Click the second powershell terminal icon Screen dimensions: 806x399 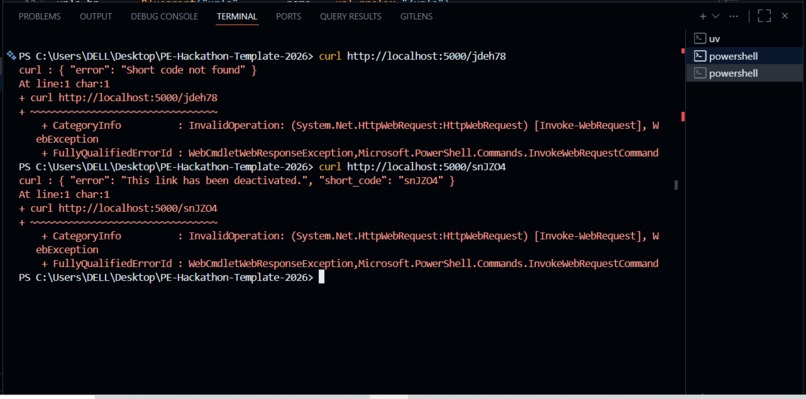click(699, 73)
